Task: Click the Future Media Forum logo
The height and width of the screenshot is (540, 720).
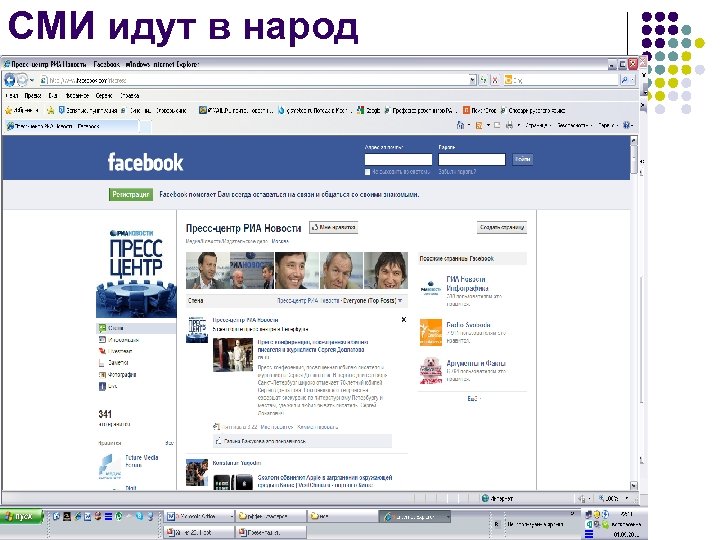Action: [x=109, y=466]
